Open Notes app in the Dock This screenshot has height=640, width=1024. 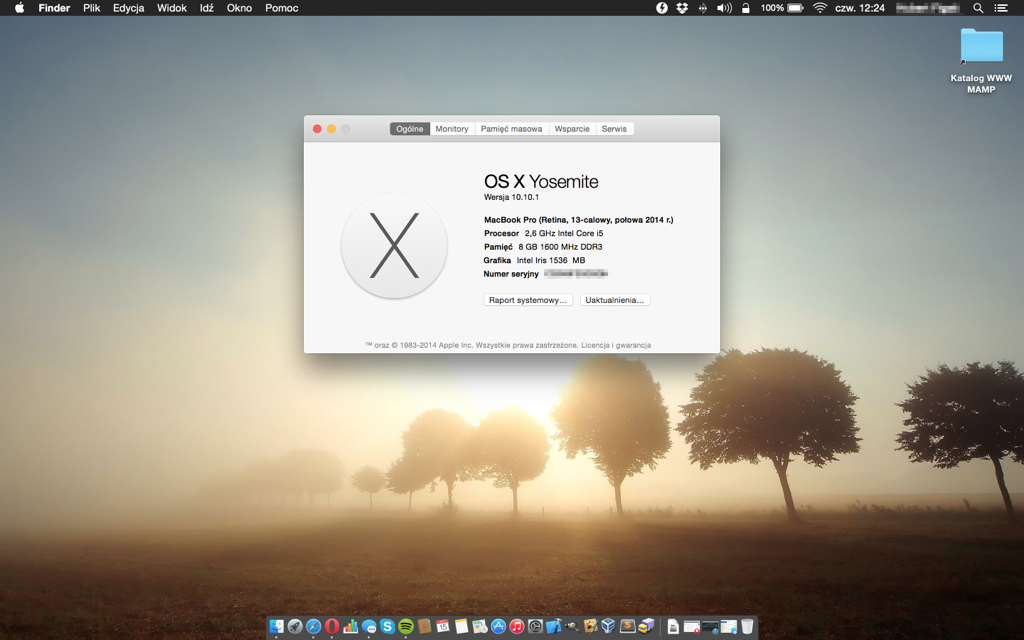[x=462, y=626]
